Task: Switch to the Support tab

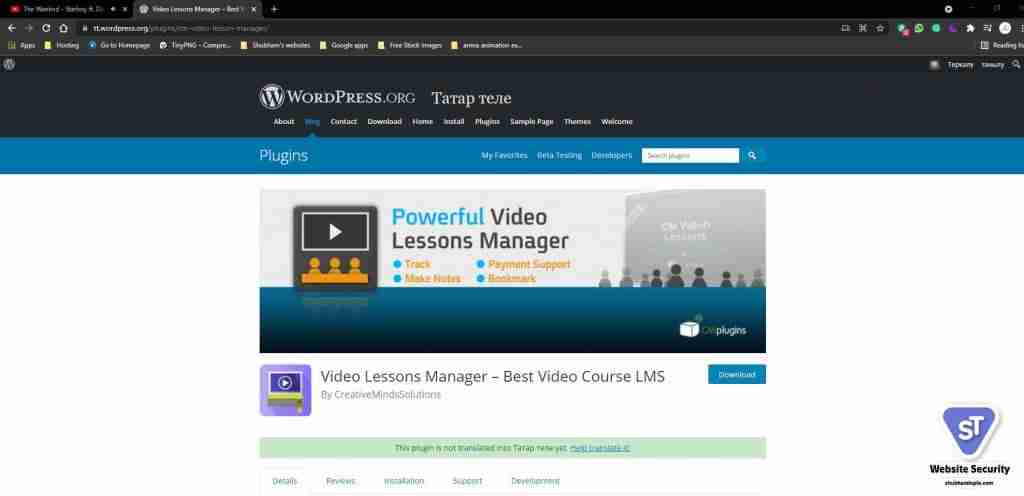Action: pyautogui.click(x=468, y=481)
